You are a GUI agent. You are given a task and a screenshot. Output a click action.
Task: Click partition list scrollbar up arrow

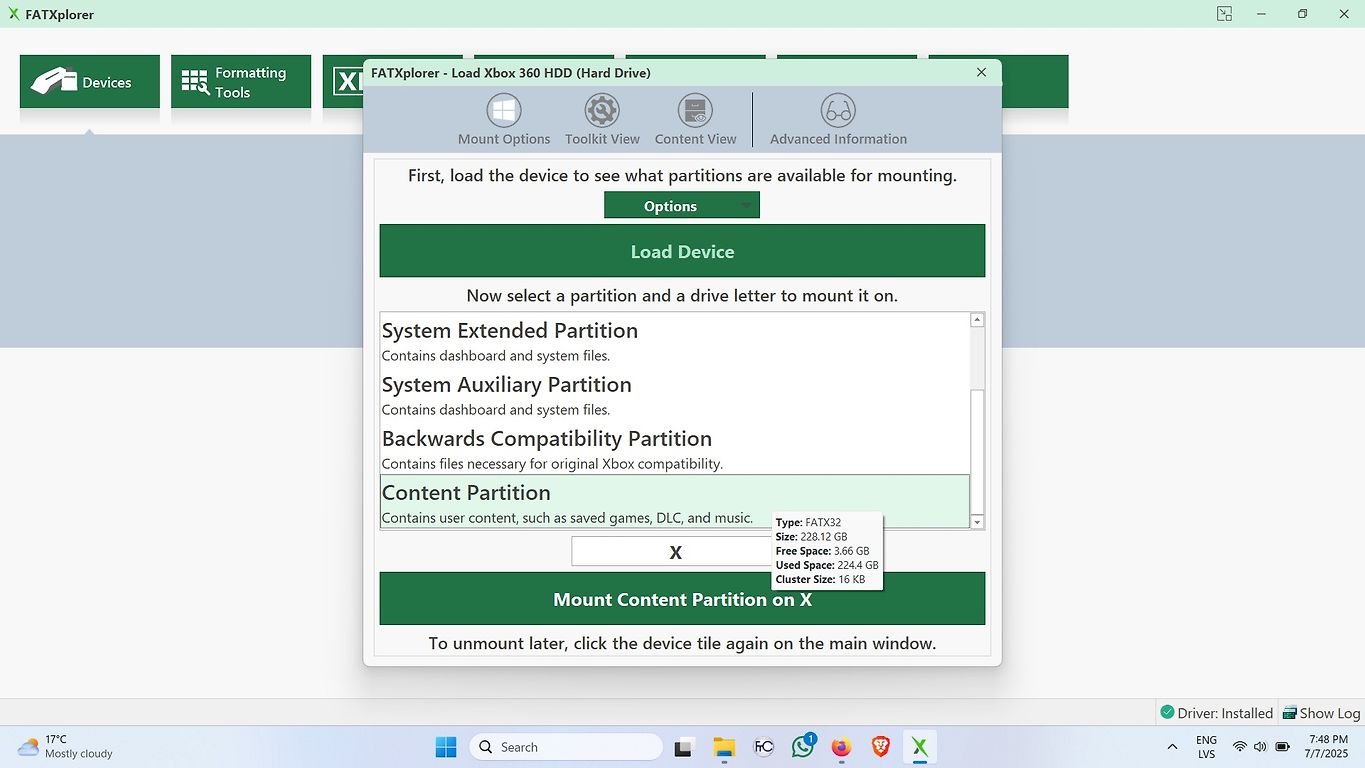click(977, 320)
